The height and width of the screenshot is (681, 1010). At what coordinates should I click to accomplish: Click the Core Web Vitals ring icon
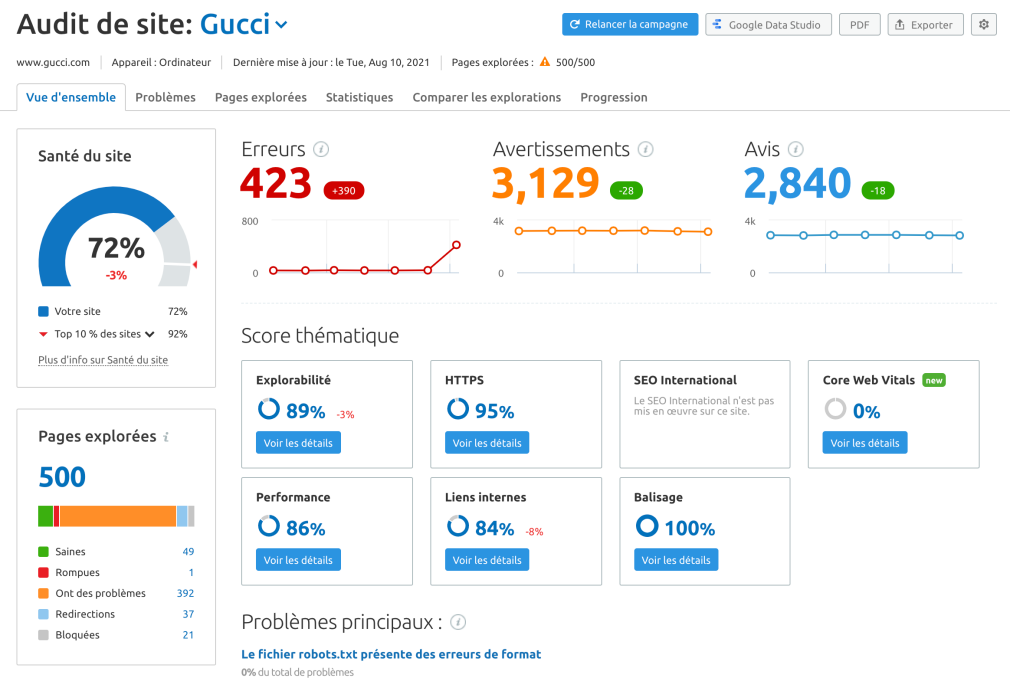tap(835, 408)
